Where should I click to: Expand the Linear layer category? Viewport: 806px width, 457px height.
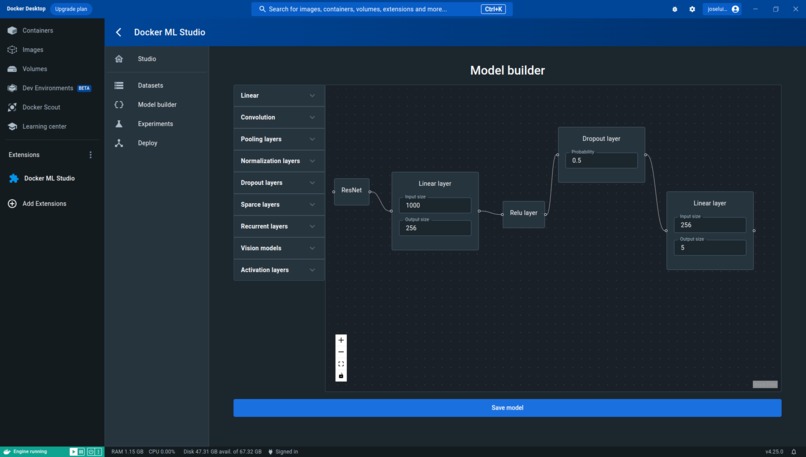click(279, 96)
